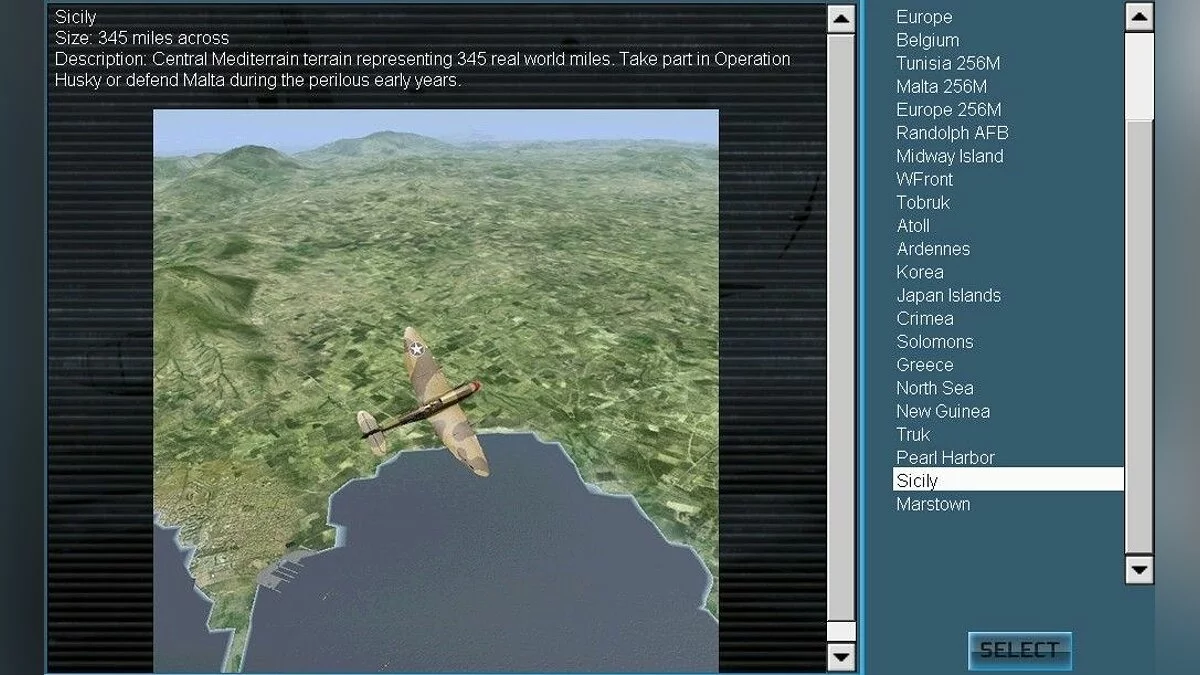Viewport: 1200px width, 675px height.
Task: Choose Tunisia 256M terrain
Action: (x=948, y=63)
